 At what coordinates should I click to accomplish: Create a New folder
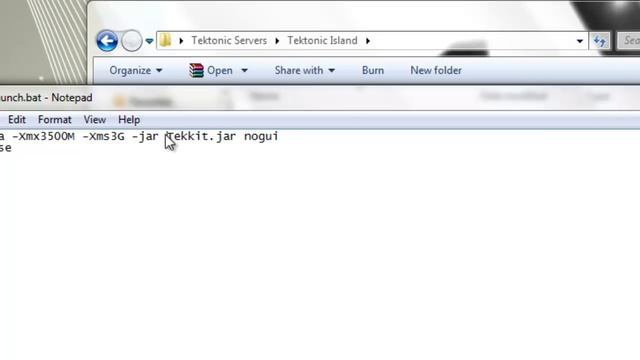(x=436, y=70)
